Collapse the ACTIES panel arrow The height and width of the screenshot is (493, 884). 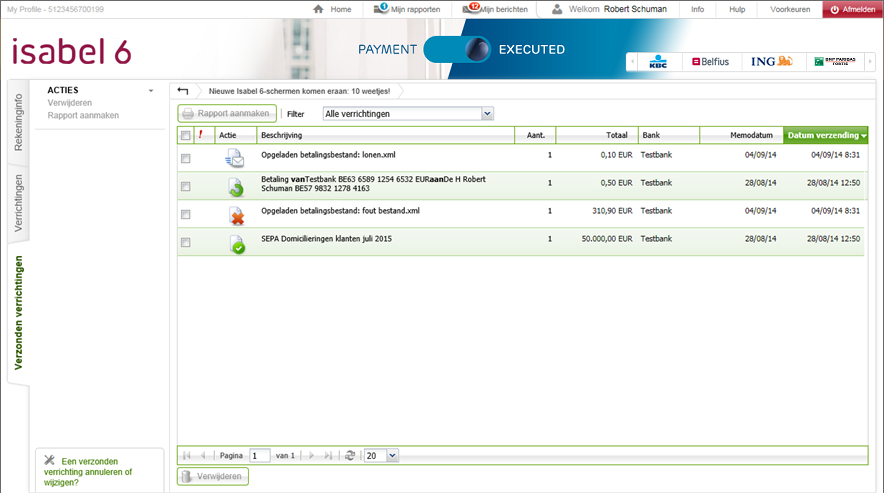[151, 91]
